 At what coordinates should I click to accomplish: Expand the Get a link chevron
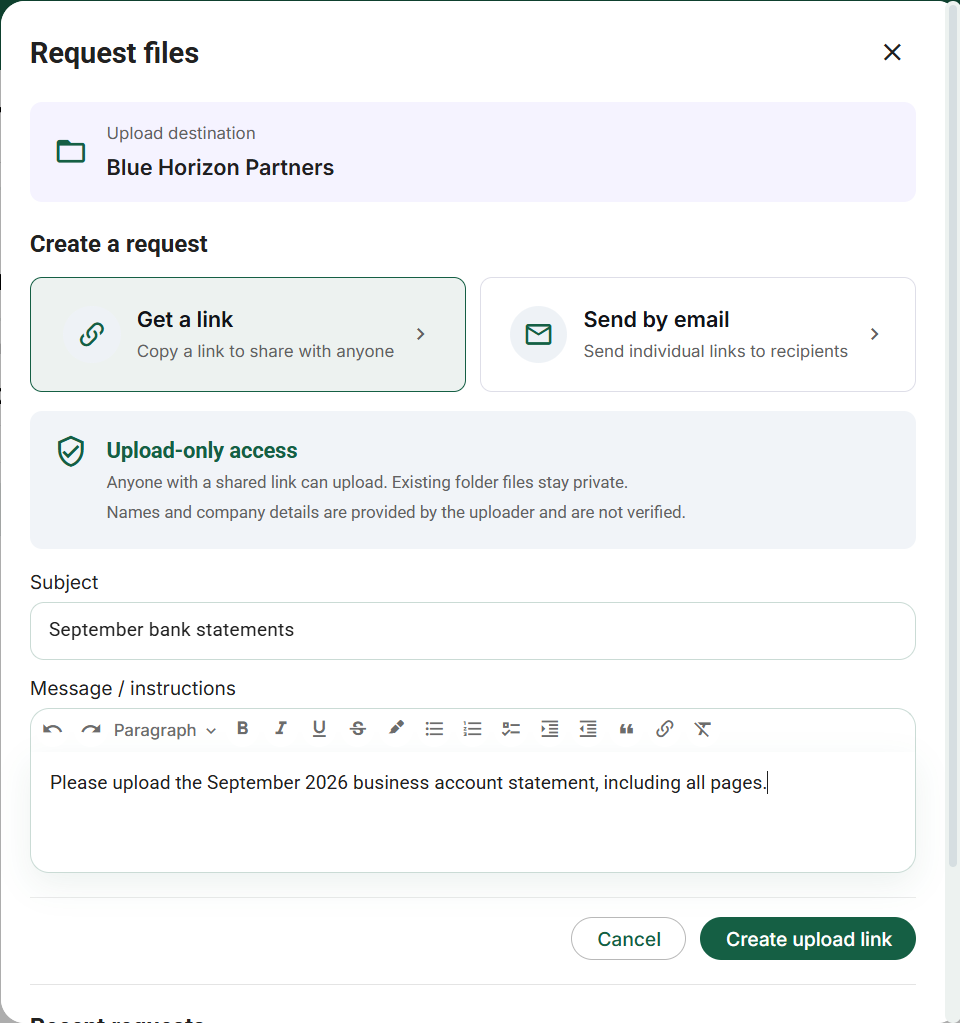[420, 334]
